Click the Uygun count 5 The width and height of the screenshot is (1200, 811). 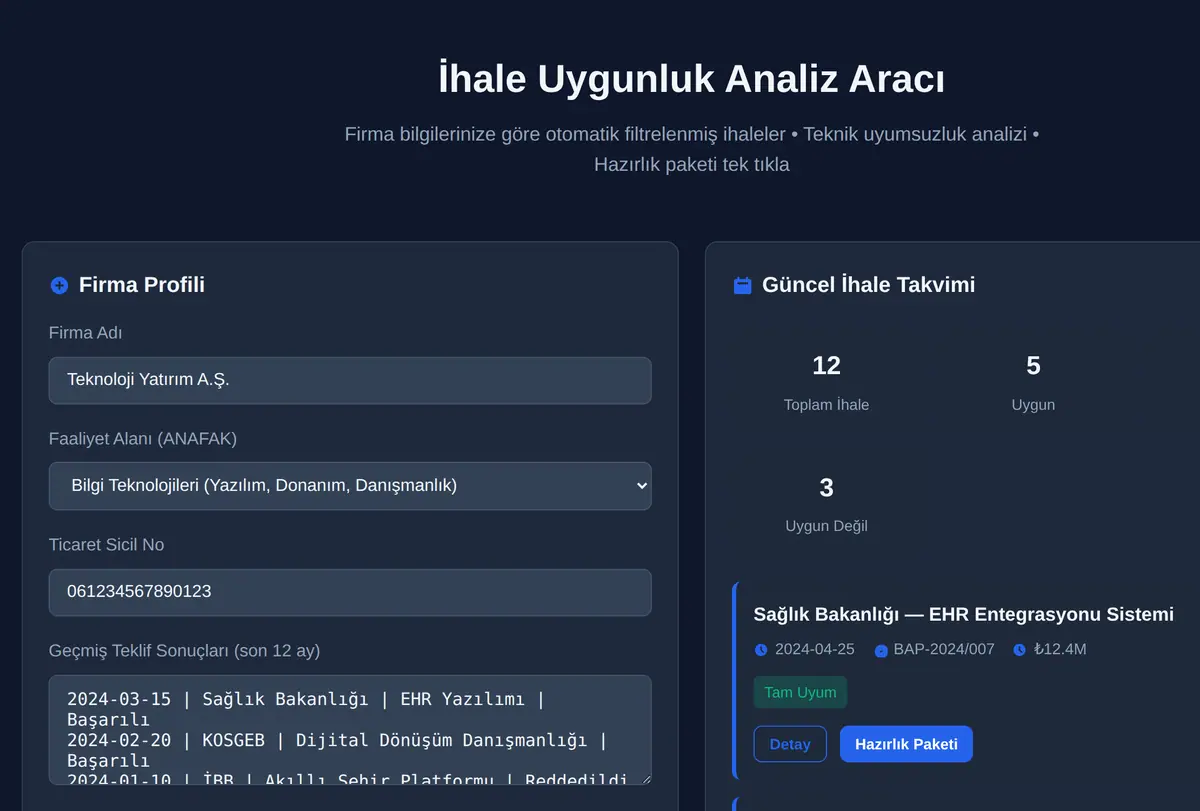(x=1033, y=366)
